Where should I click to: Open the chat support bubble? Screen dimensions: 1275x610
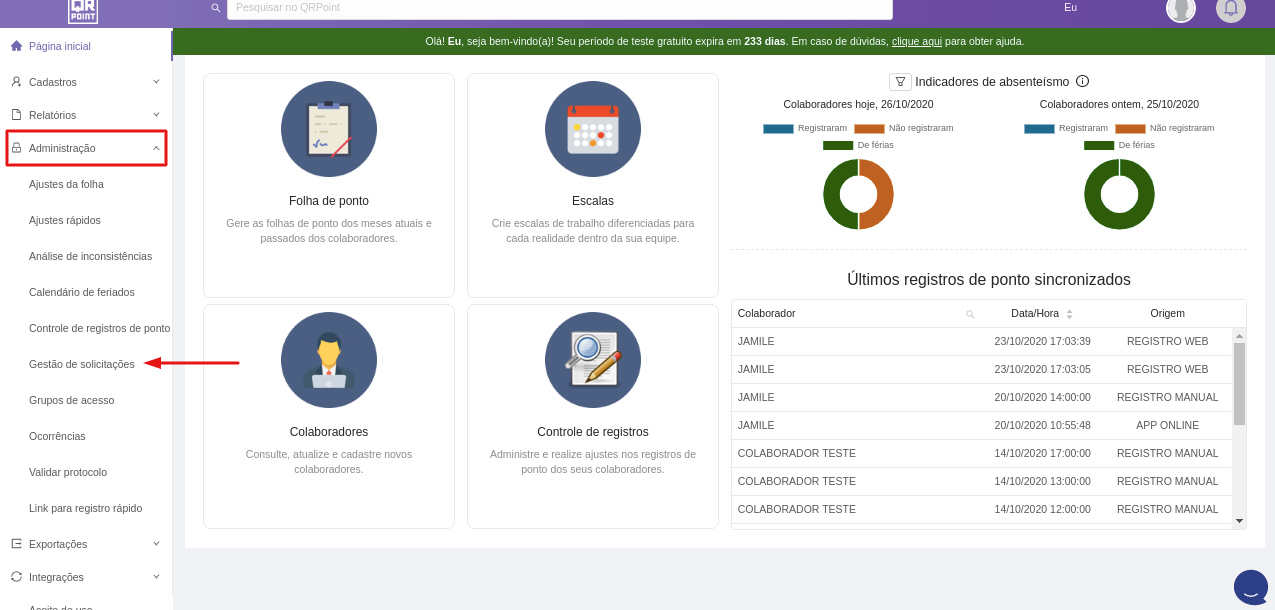[1251, 587]
